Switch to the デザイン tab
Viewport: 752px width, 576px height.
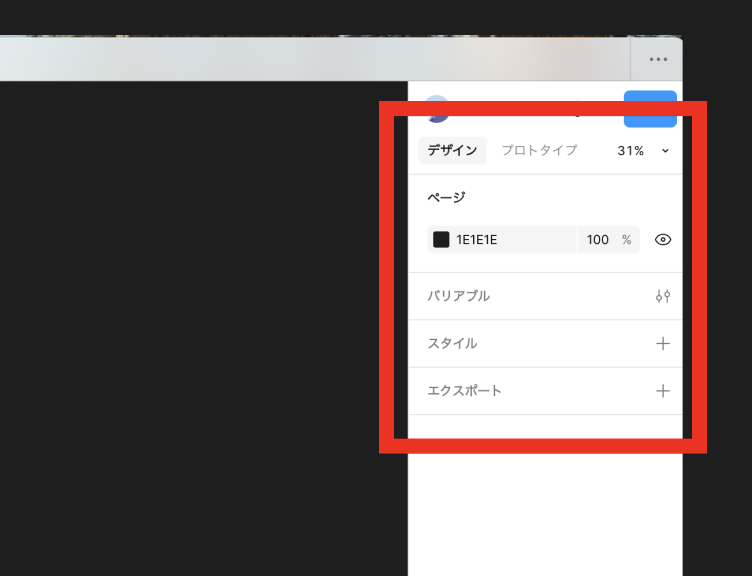pos(452,151)
